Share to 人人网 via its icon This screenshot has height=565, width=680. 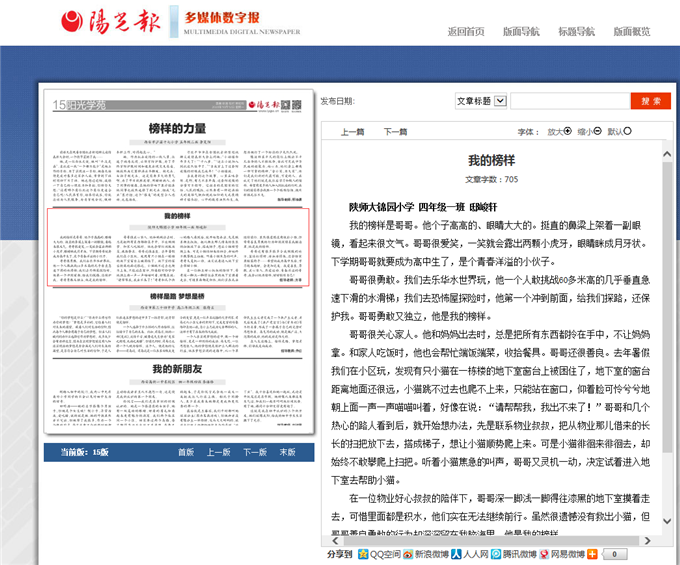point(456,554)
